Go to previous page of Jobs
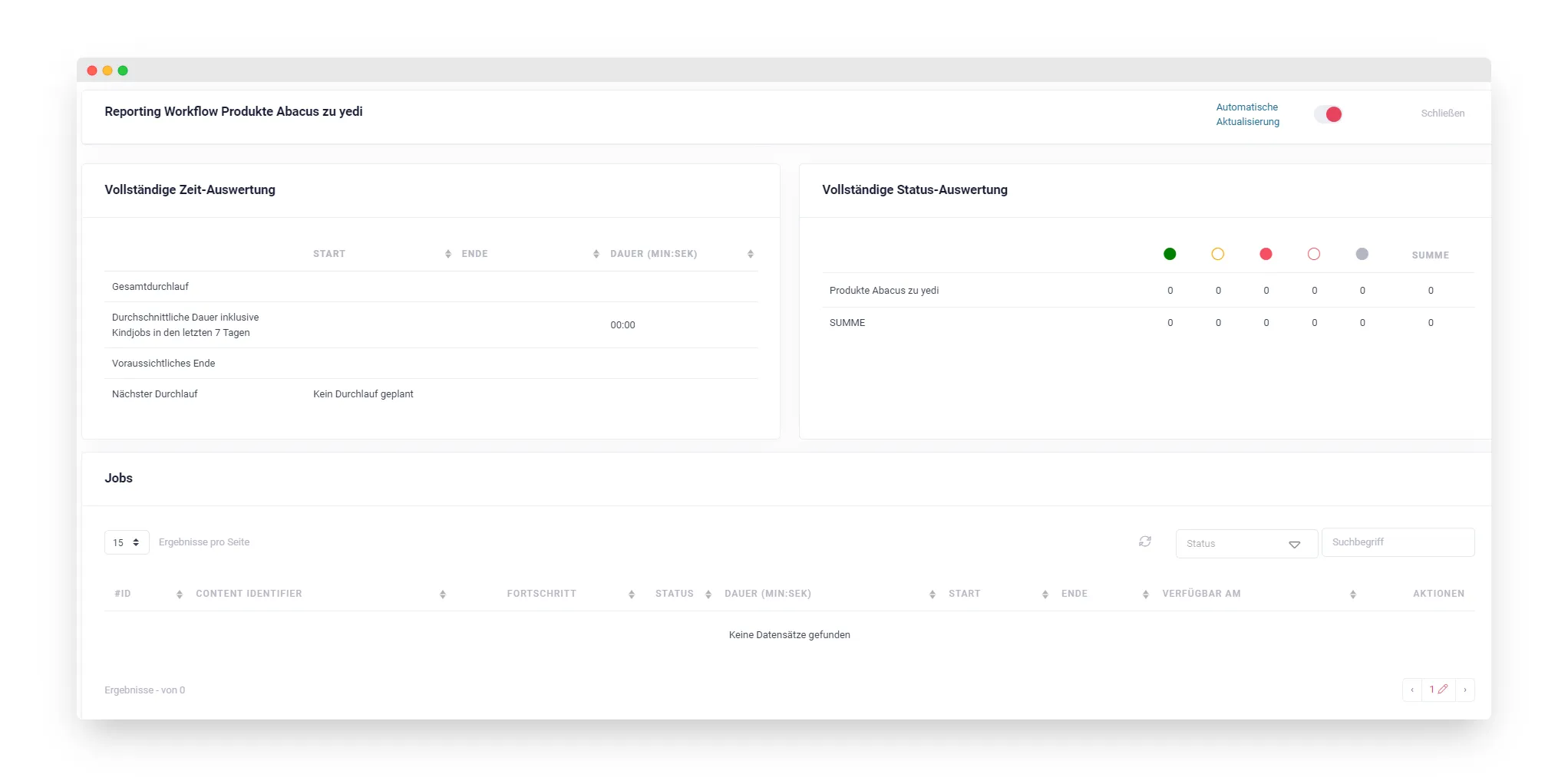1568x777 pixels. click(x=1411, y=690)
